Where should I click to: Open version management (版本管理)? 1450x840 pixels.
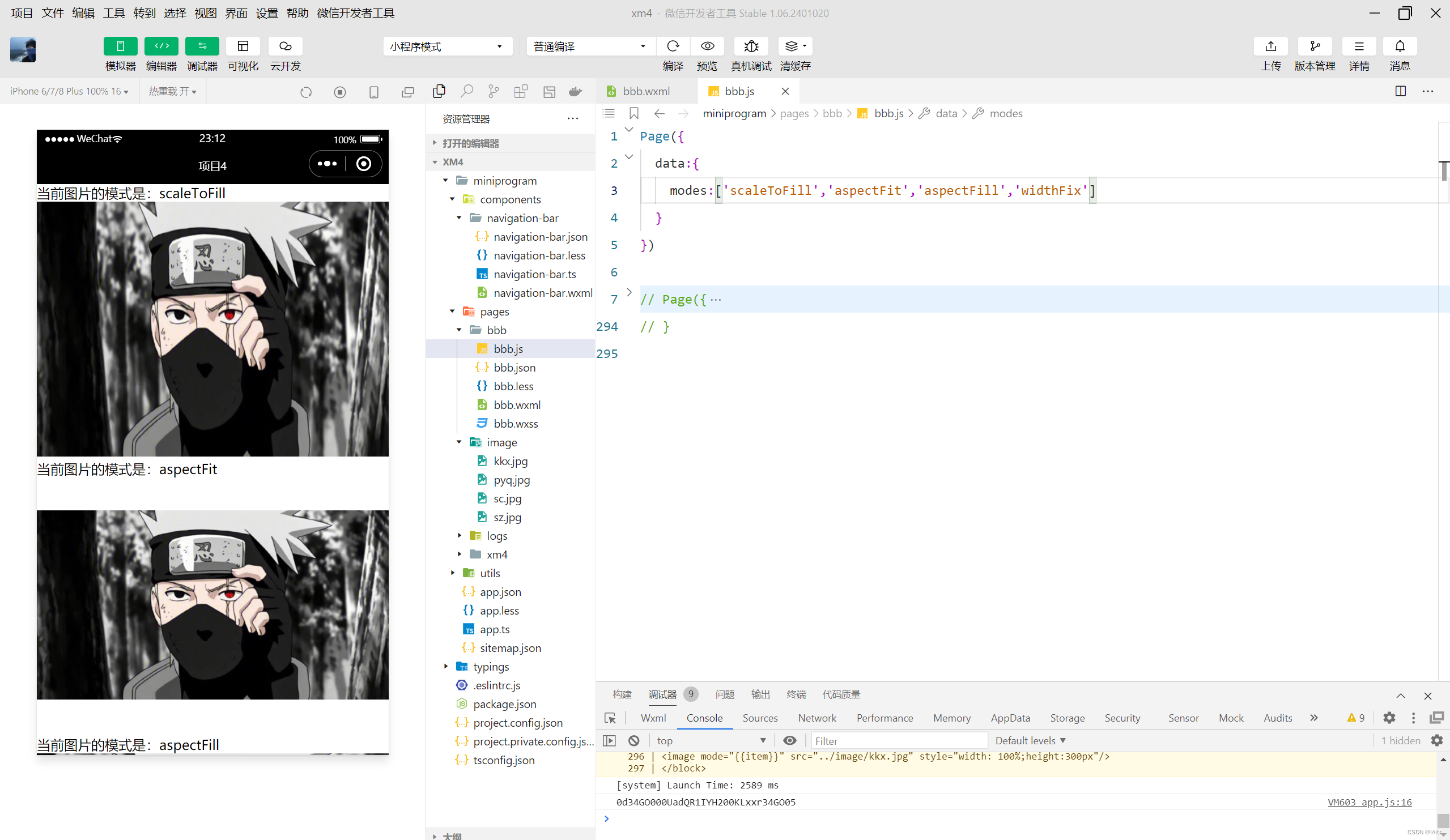click(1315, 46)
